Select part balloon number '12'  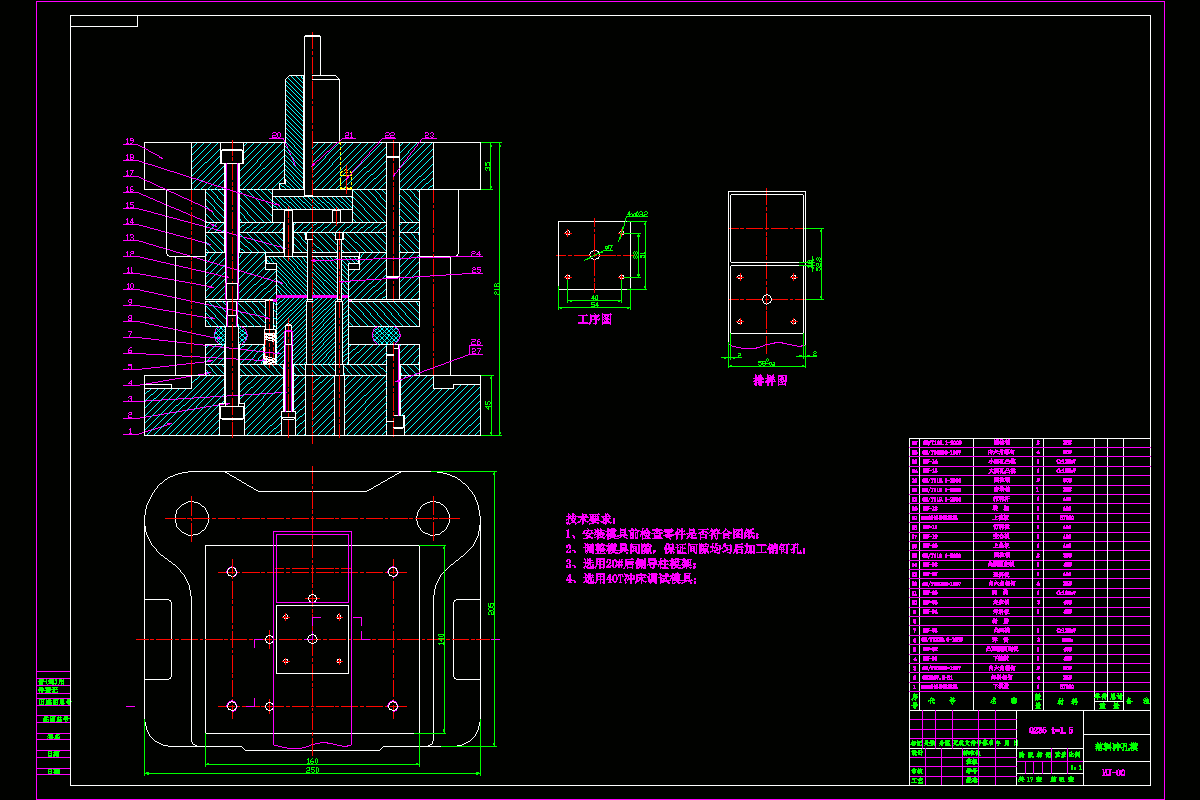130,254
